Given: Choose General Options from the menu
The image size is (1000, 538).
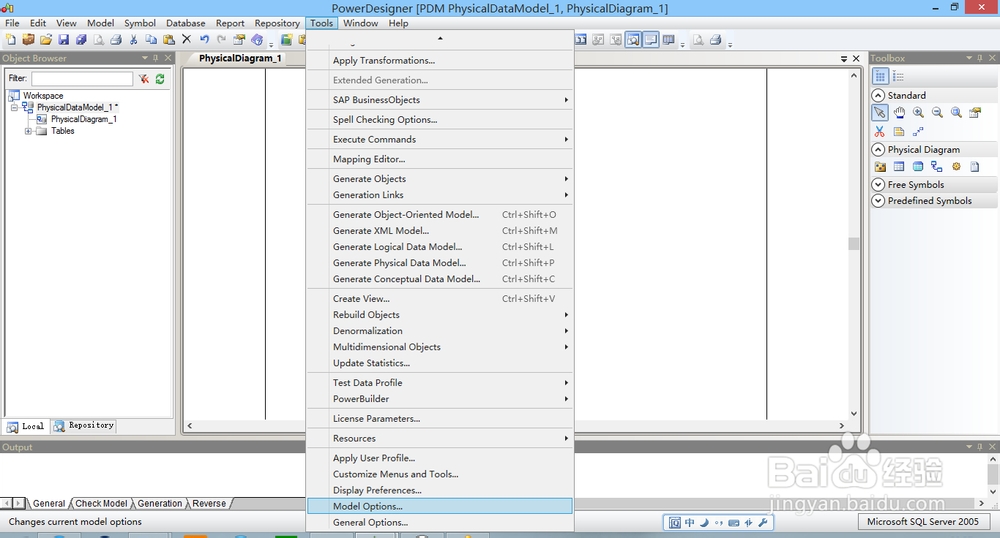Looking at the screenshot, I should point(440,522).
